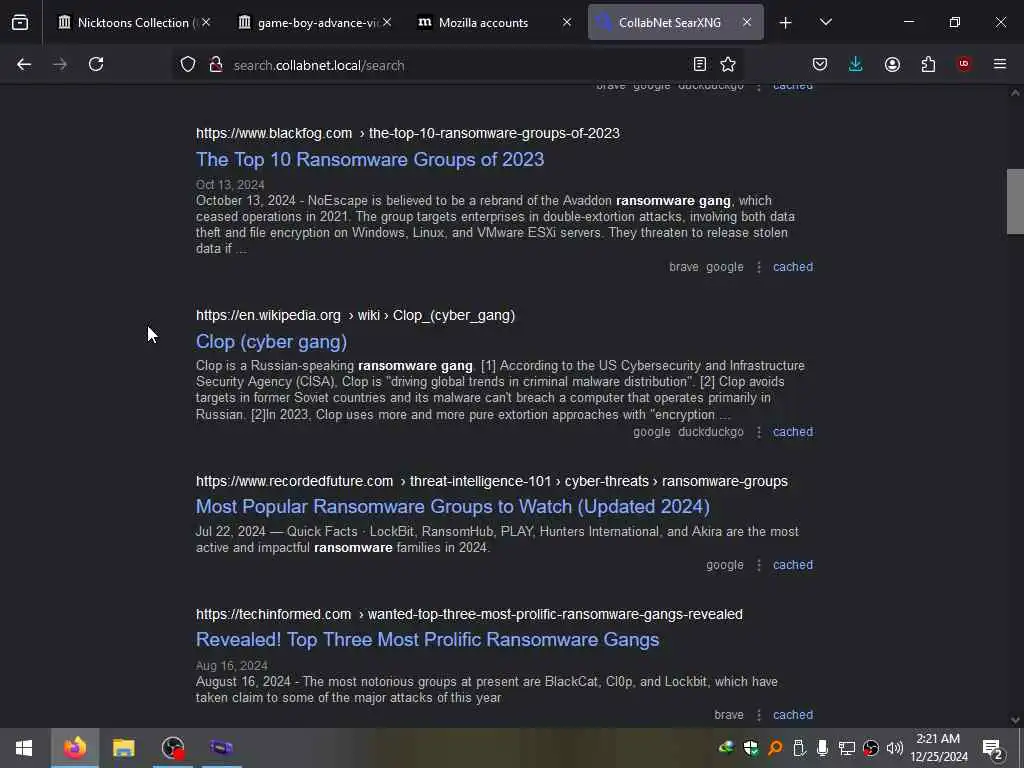Click the page vertical scrollbar thumb
This screenshot has width=1024, height=768.
coord(1015,201)
